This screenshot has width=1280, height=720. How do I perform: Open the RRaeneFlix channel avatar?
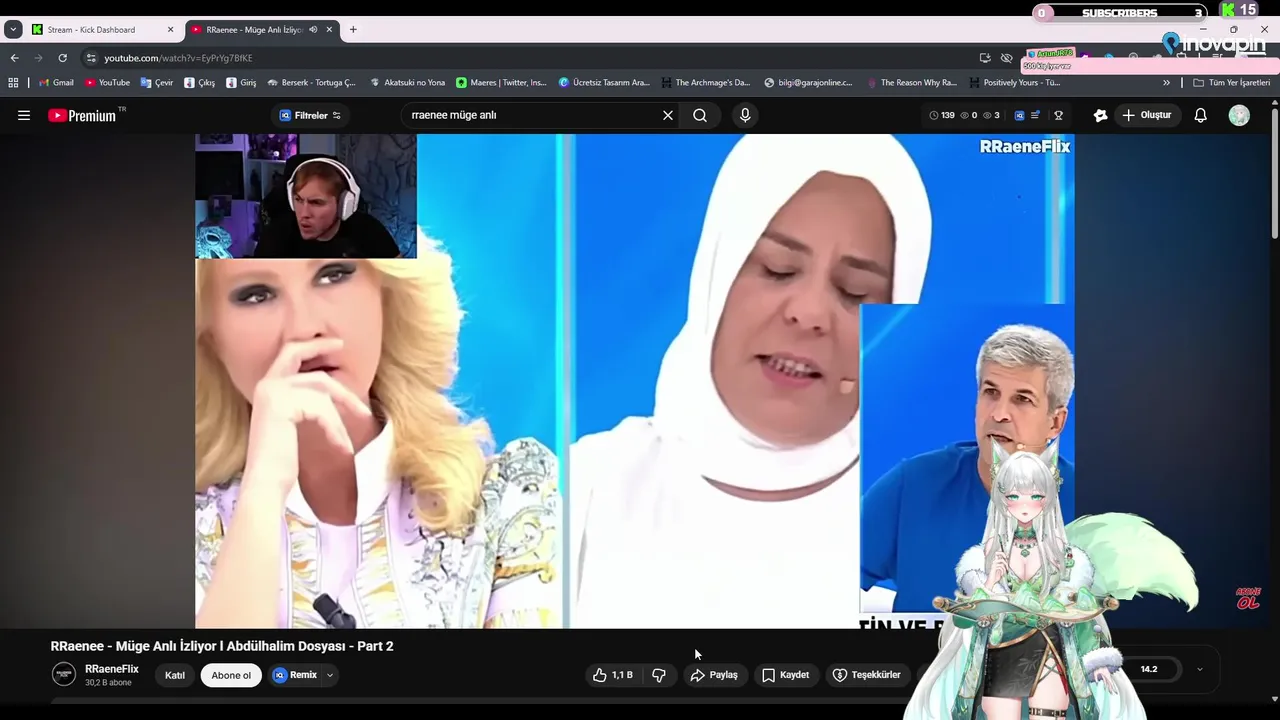(x=64, y=674)
